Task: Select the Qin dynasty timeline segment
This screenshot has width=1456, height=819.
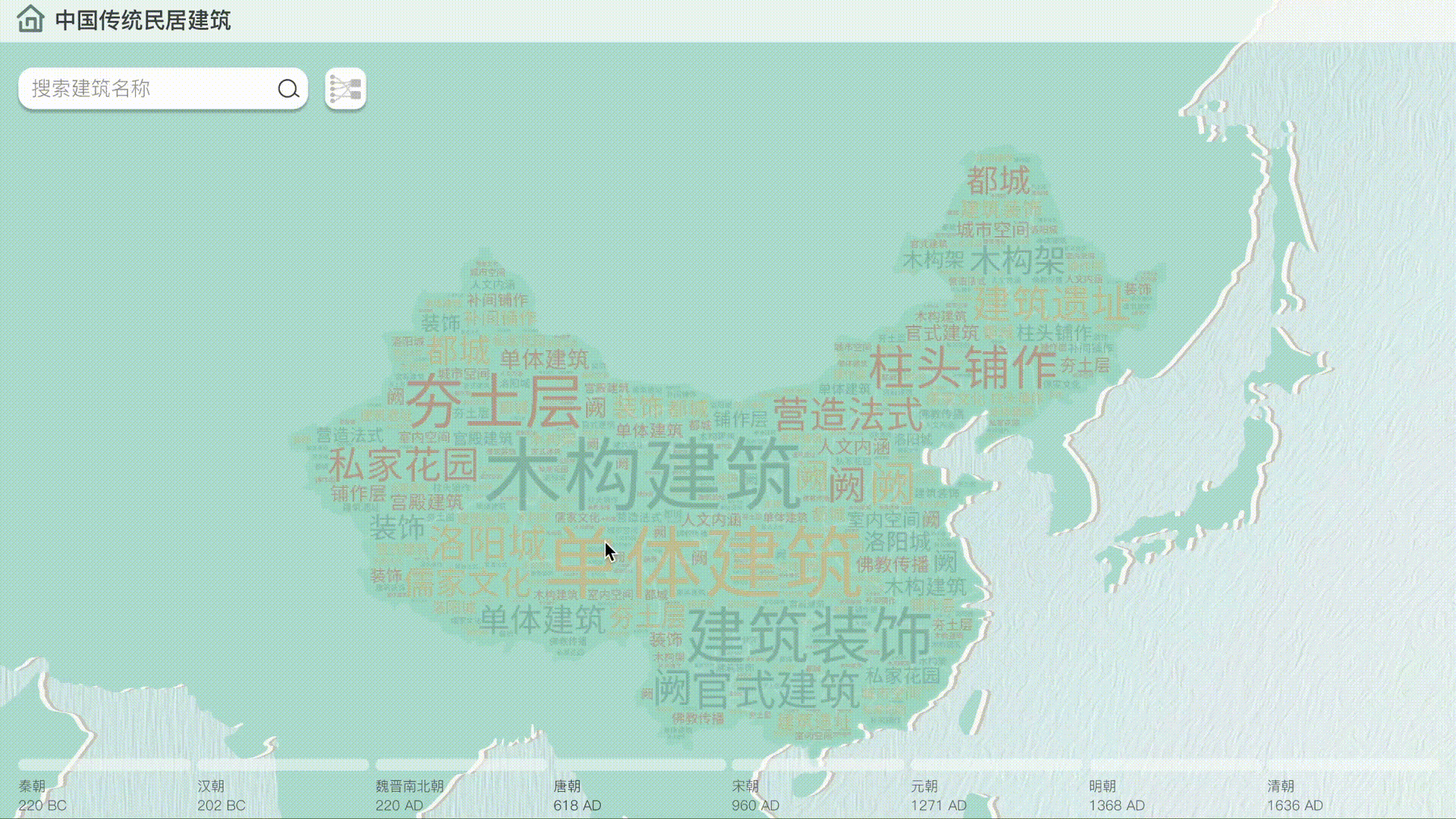Action: pos(105,764)
